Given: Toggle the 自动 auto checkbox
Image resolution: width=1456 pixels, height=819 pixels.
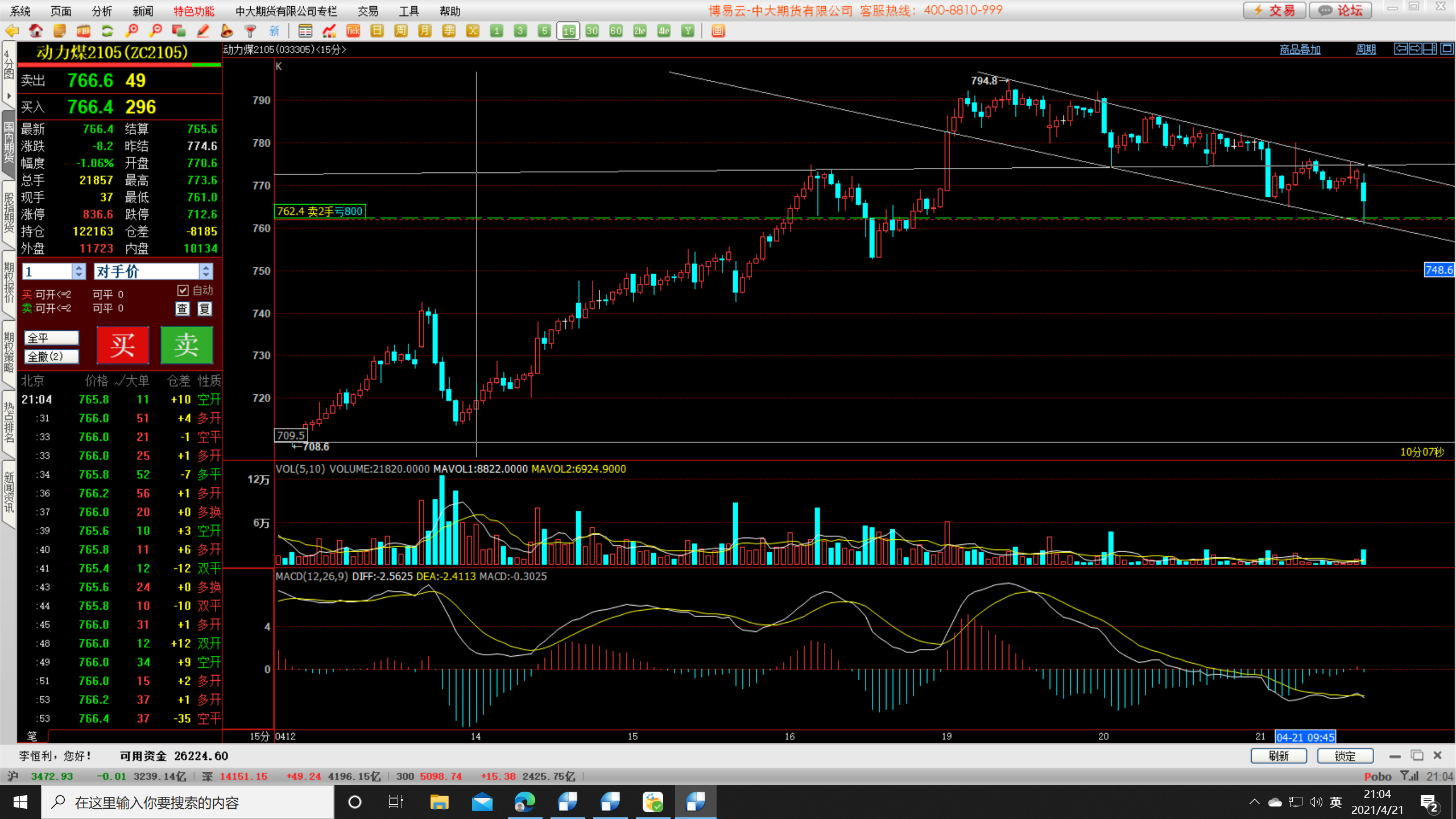Looking at the screenshot, I should pos(183,291).
